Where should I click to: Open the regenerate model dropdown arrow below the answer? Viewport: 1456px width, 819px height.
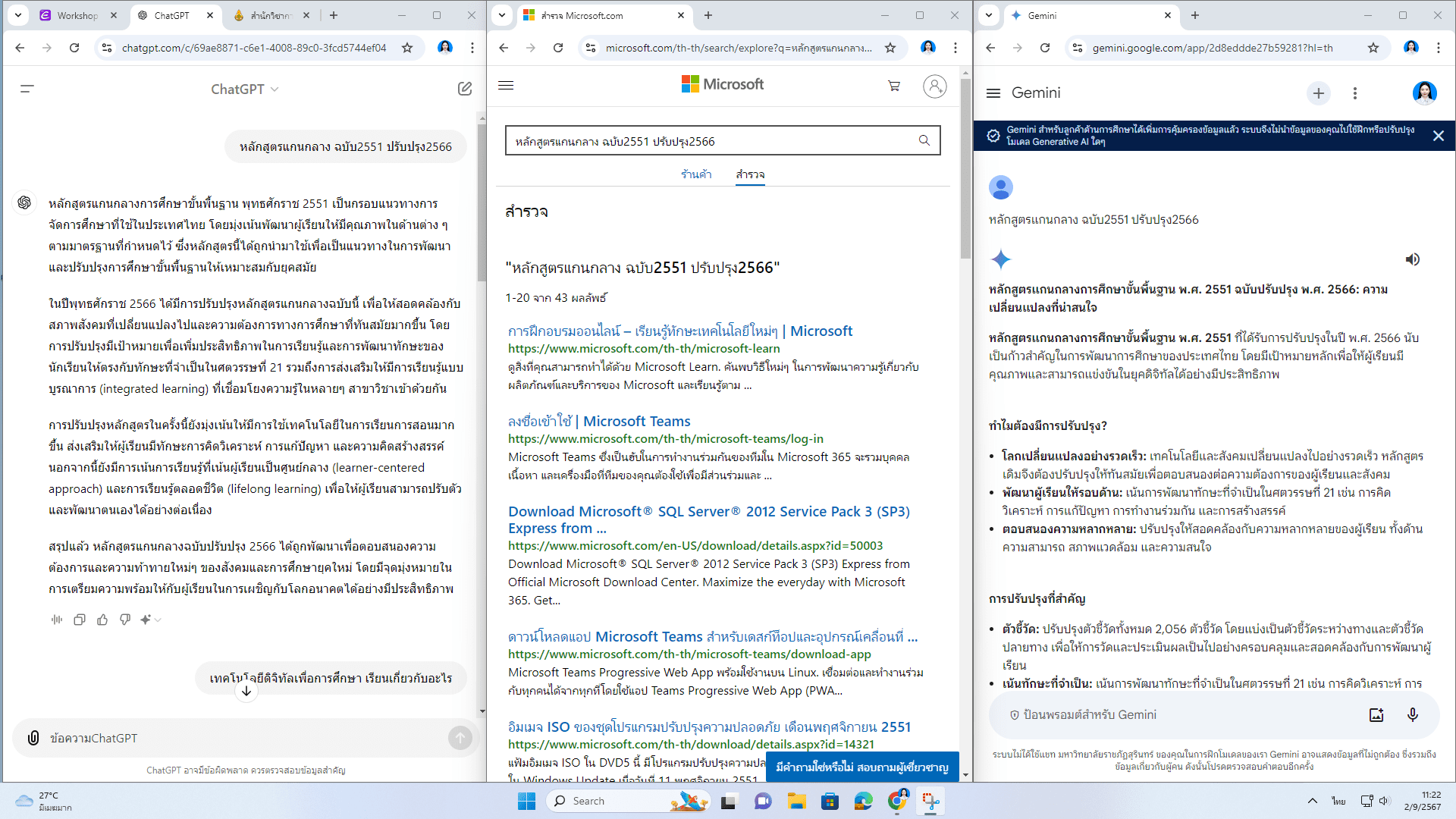point(158,620)
